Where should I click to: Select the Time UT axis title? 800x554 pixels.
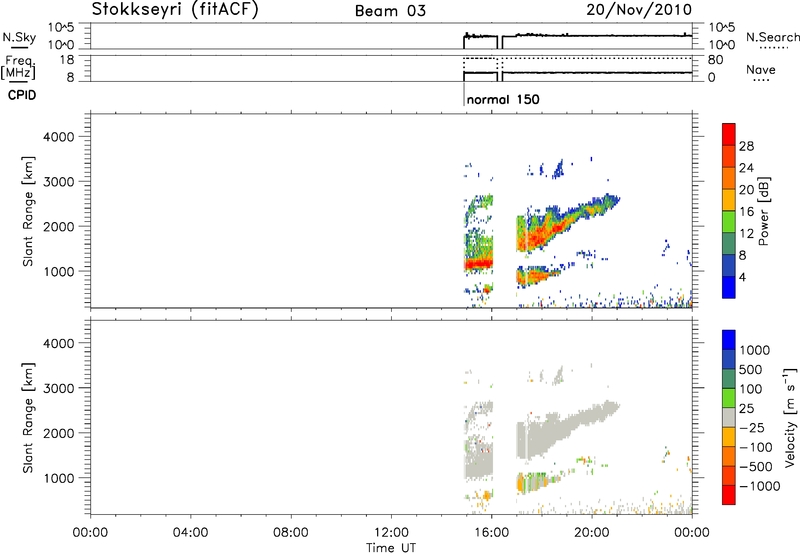pyautogui.click(x=391, y=548)
